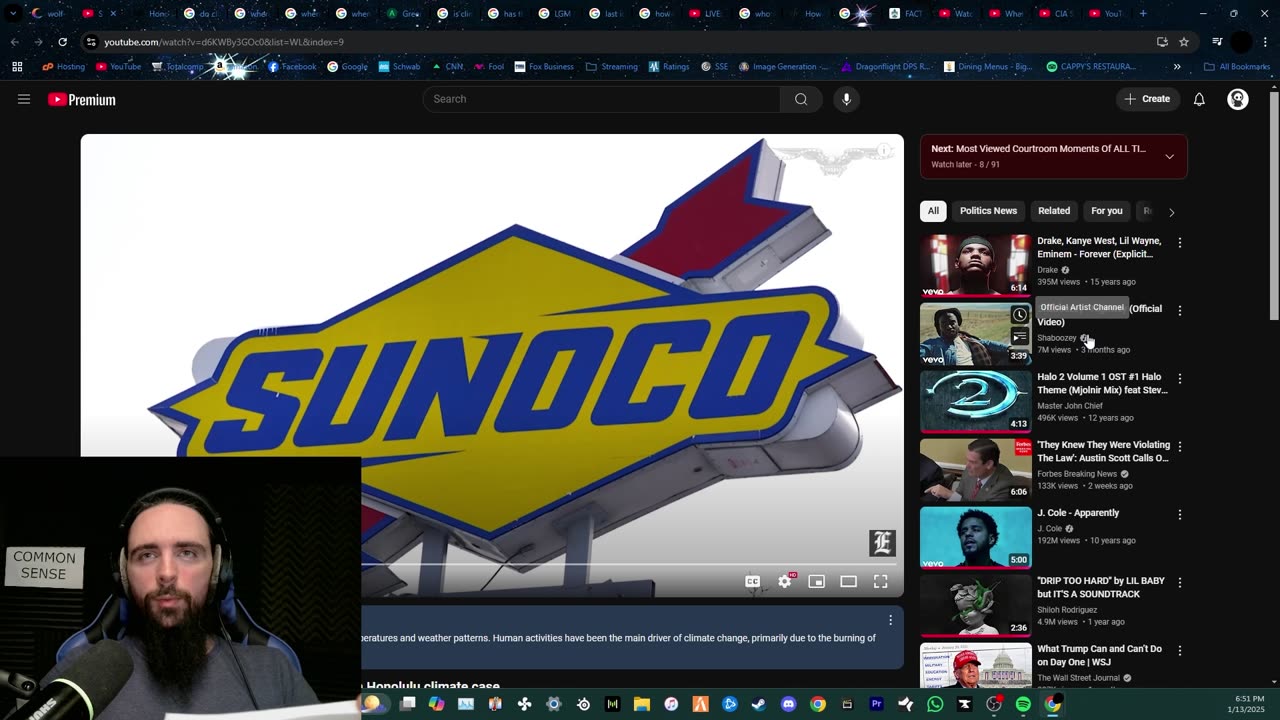Go to YouTube Premium home logo
Image resolution: width=1280 pixels, height=720 pixels.
pyautogui.click(x=82, y=99)
